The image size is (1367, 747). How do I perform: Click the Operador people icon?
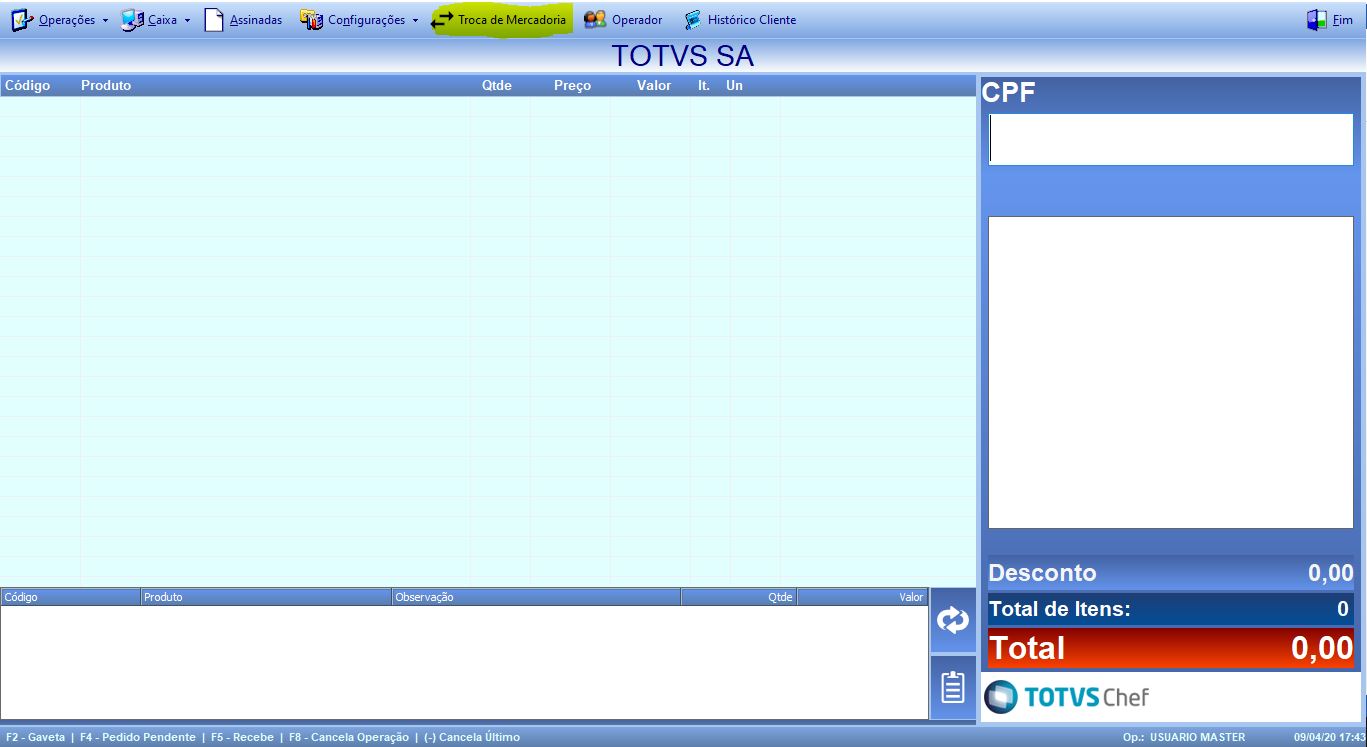[595, 20]
